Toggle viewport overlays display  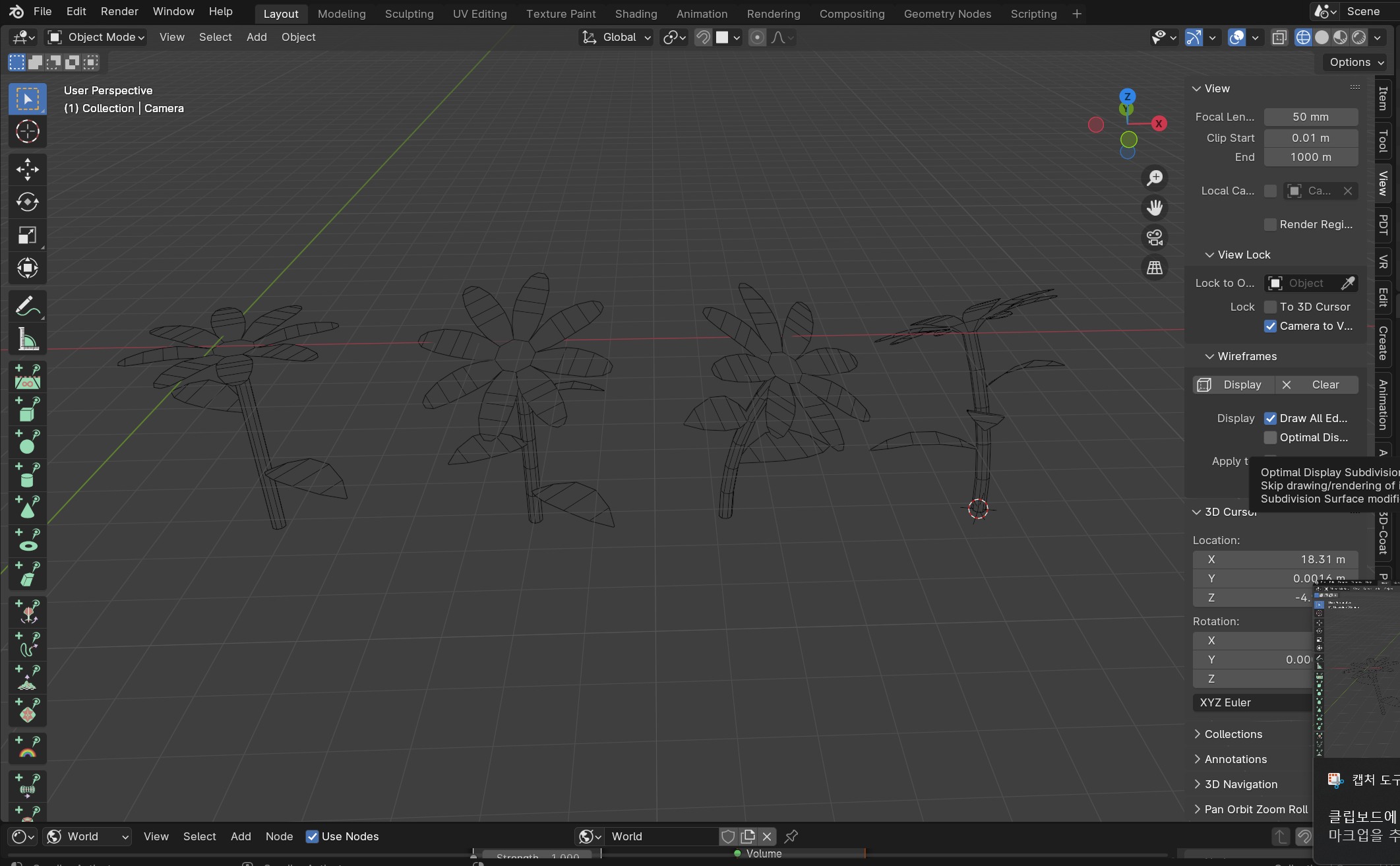(1237, 38)
